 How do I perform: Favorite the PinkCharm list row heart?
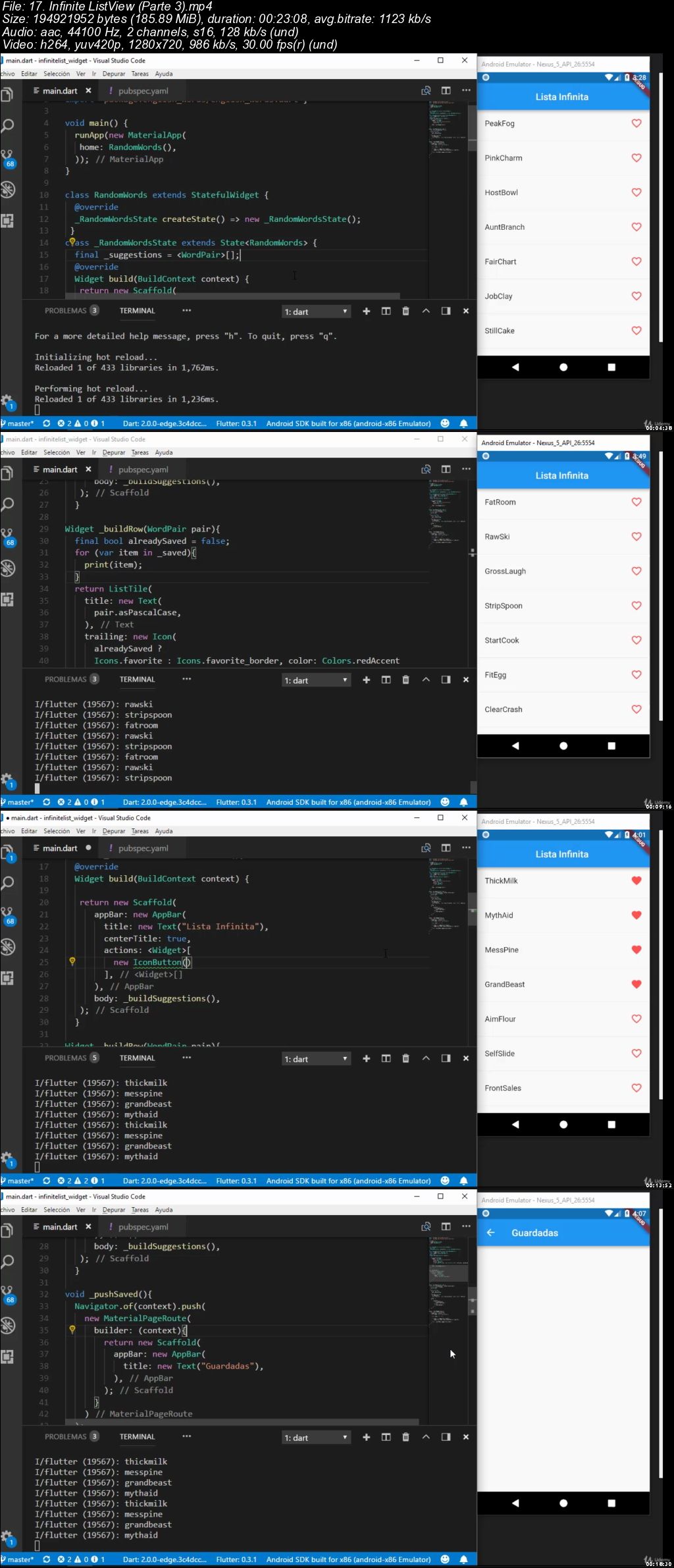636,158
